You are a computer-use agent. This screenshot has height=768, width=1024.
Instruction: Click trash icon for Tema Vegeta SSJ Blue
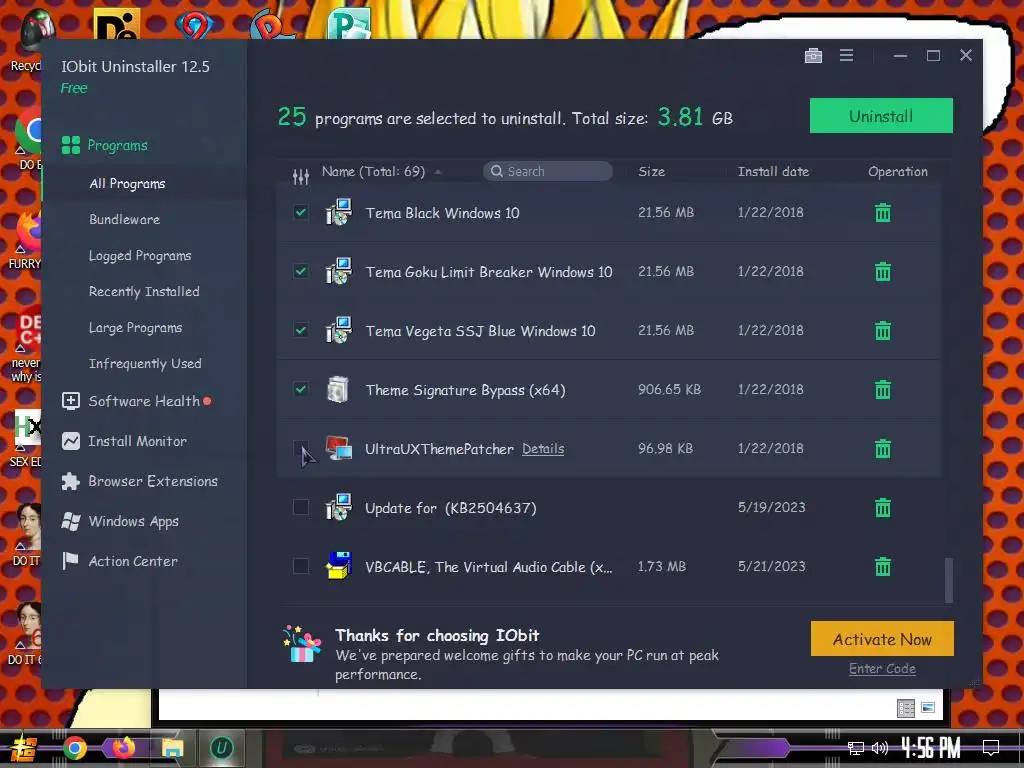pyautogui.click(x=883, y=330)
